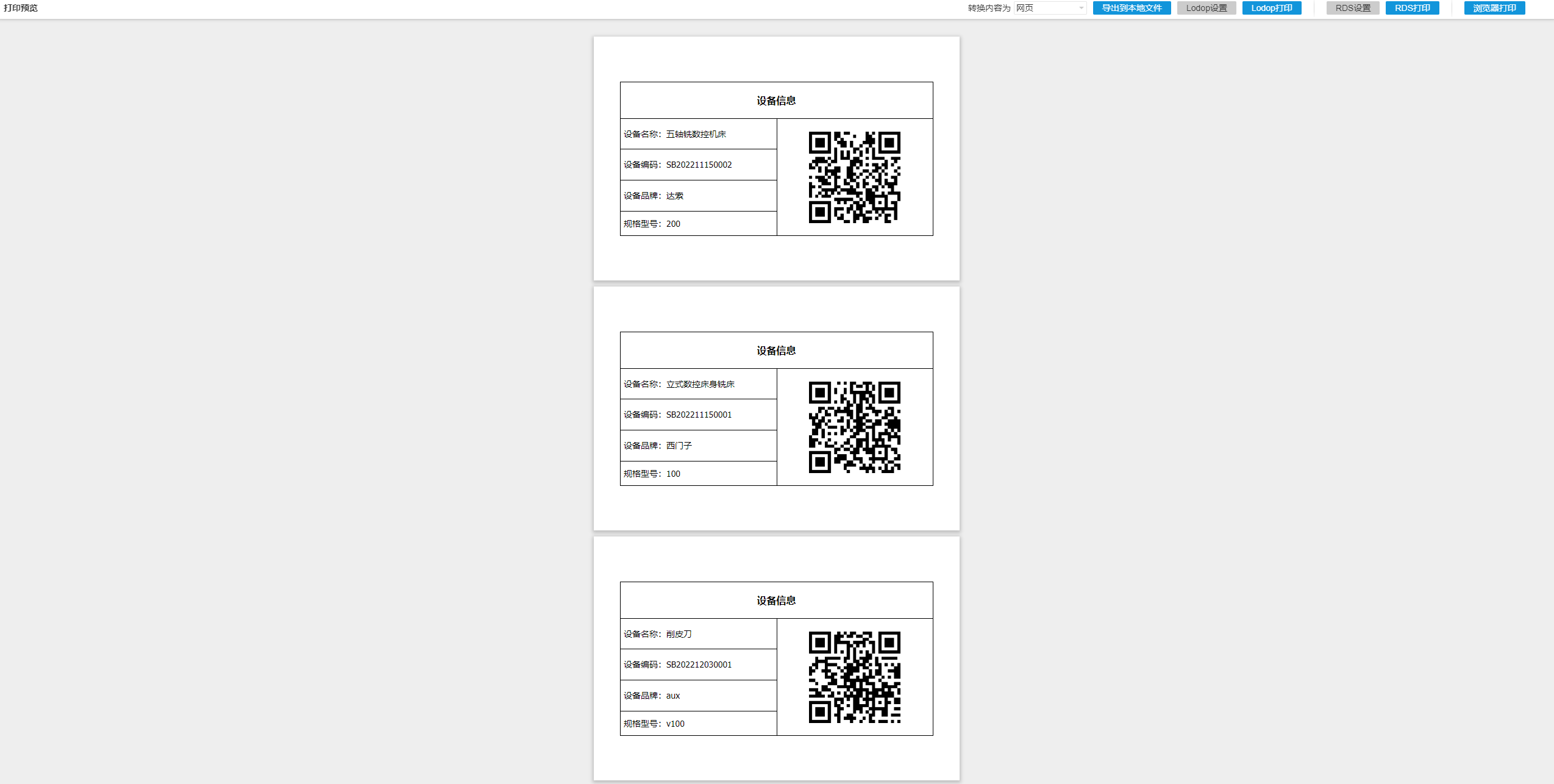This screenshot has width=1554, height=784.
Task: Click the QR code for 削皮刀
Action: coord(854,677)
